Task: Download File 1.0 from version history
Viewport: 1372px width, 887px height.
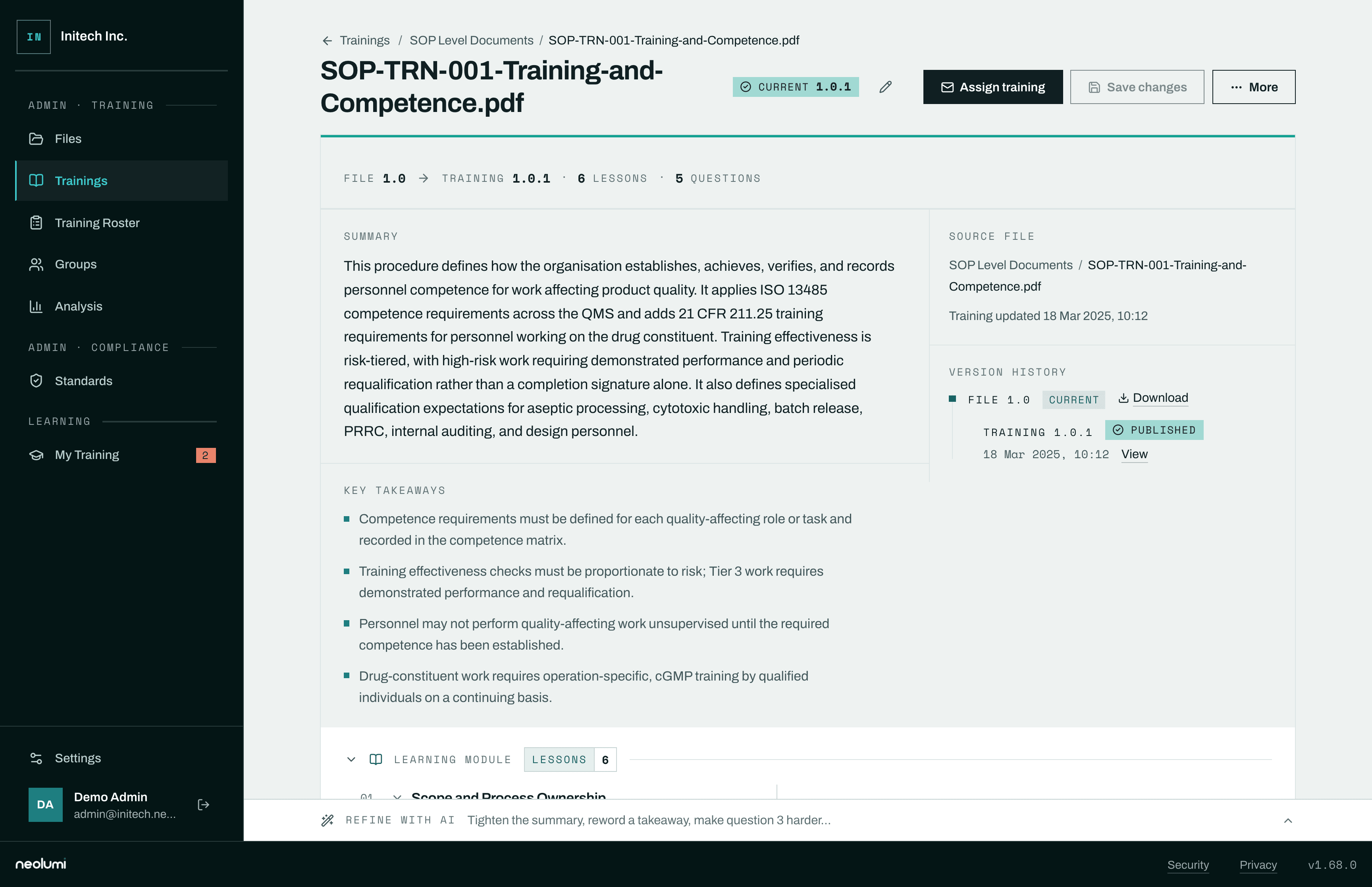Action: 1153,398
